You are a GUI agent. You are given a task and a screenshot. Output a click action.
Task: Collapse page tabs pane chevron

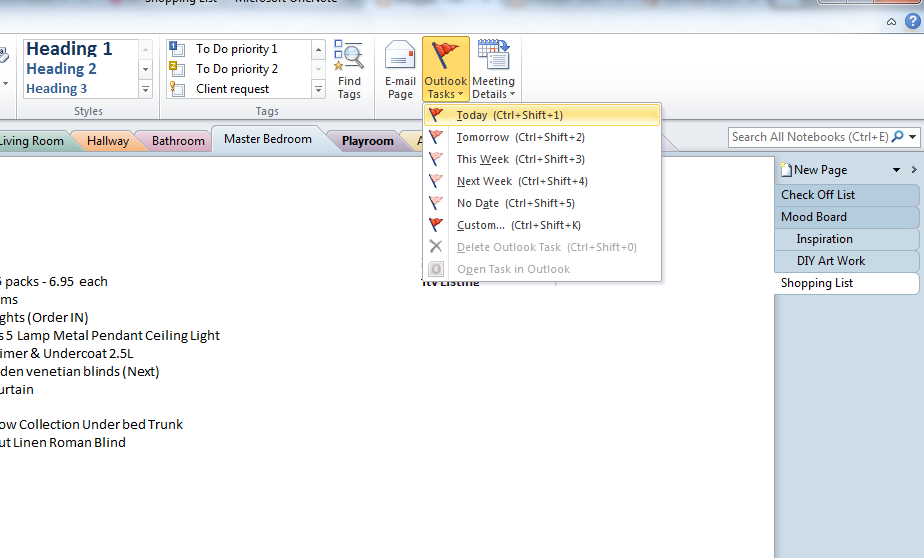(x=914, y=170)
